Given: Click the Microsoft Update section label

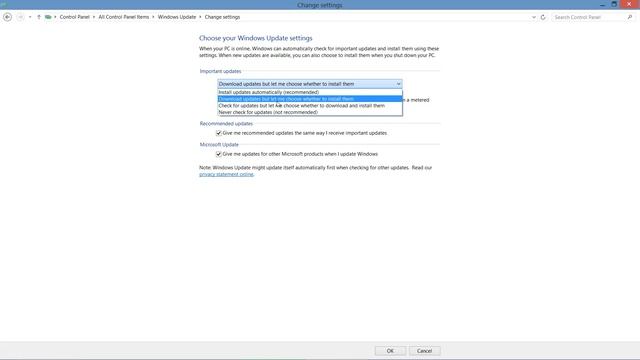Looking at the screenshot, I should point(219,144).
